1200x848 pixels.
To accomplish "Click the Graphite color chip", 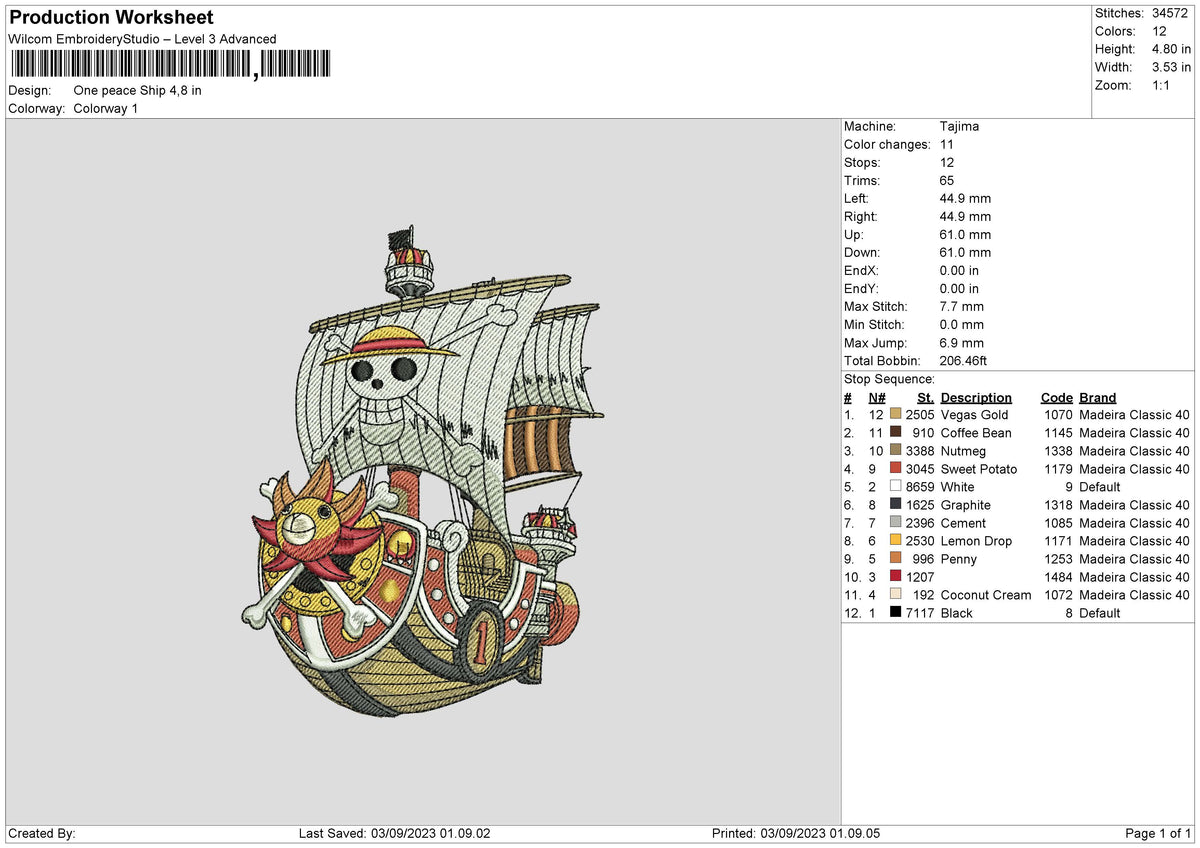I will [895, 505].
